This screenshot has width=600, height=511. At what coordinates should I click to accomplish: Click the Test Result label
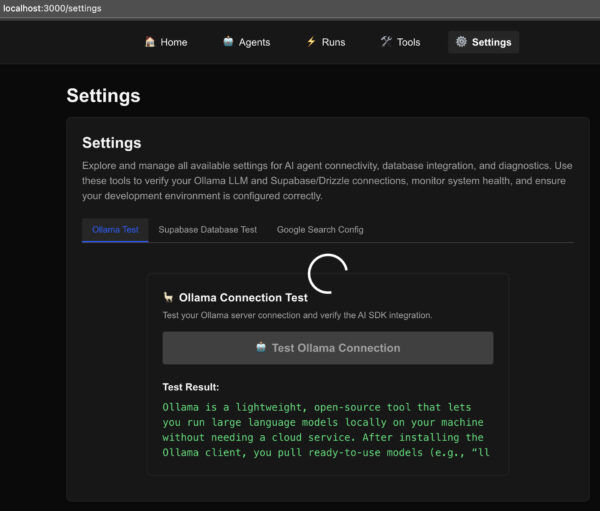(x=190, y=387)
